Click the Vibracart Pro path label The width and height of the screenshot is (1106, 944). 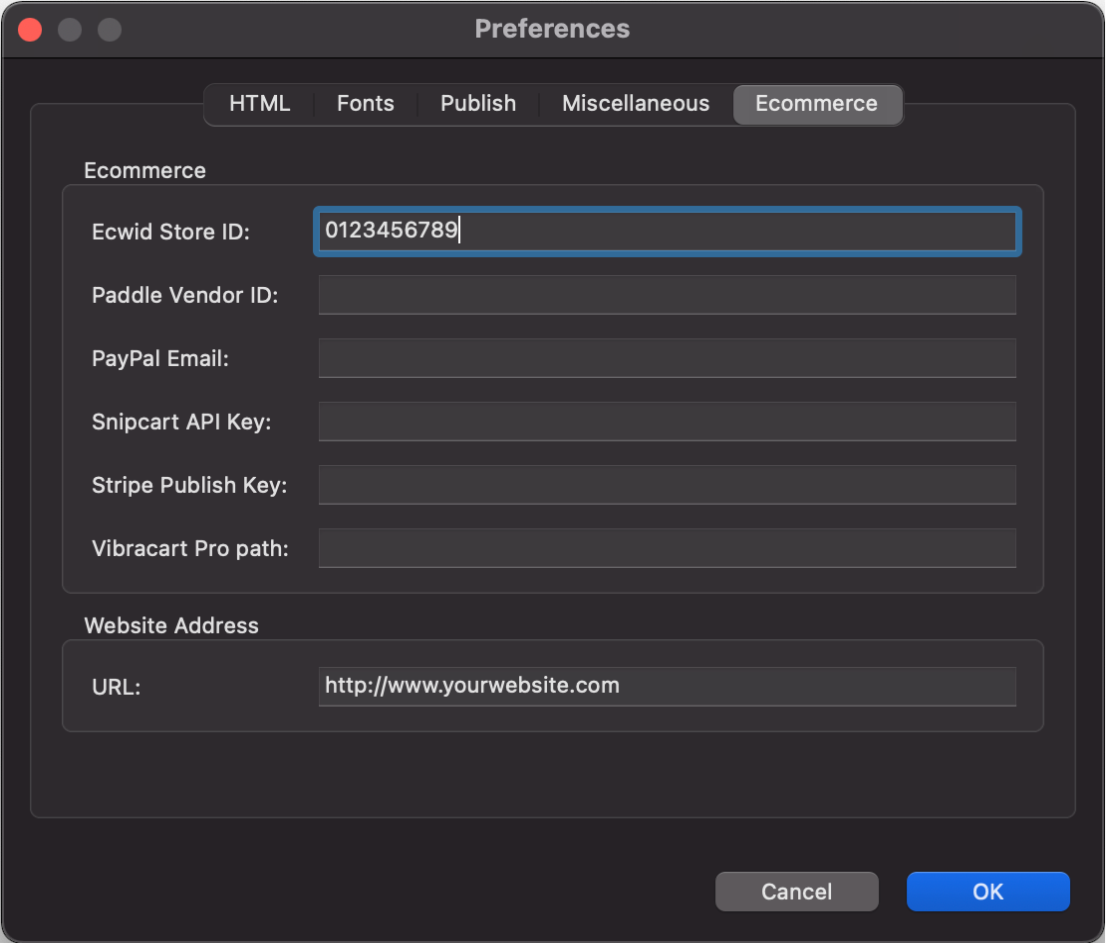[190, 548]
